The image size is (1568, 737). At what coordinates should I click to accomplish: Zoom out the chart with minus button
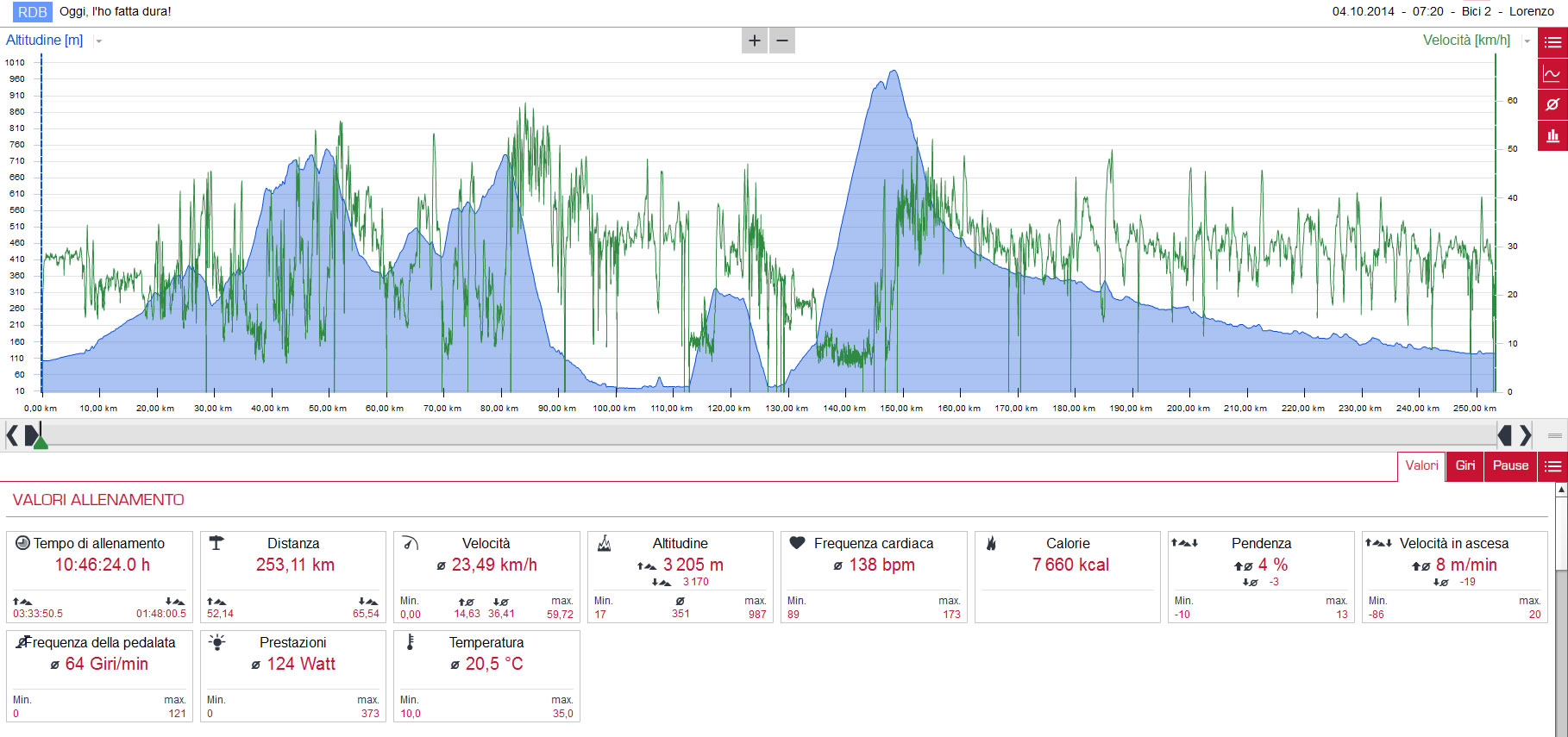(782, 41)
